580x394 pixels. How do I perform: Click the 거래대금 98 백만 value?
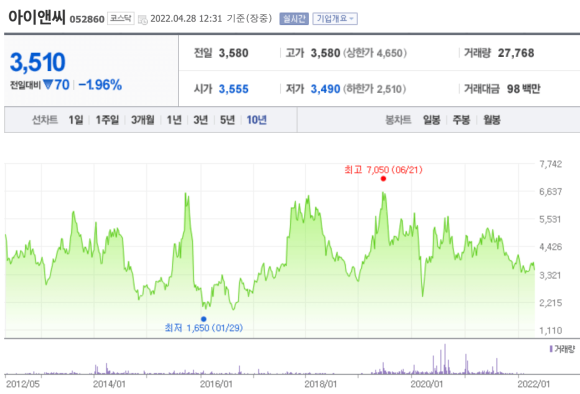pyautogui.click(x=524, y=89)
